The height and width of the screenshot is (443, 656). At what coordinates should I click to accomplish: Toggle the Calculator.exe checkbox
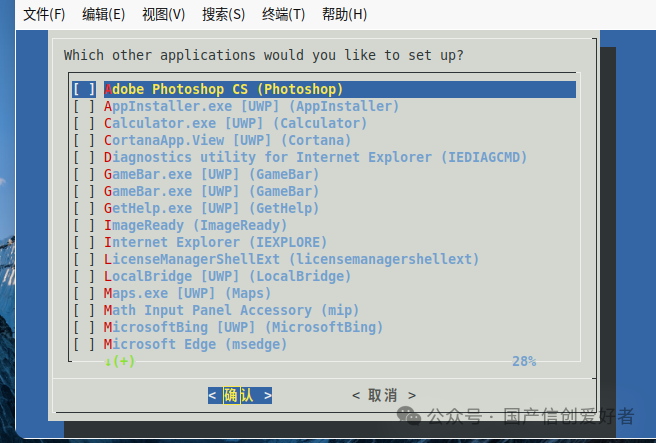pyautogui.click(x=84, y=123)
